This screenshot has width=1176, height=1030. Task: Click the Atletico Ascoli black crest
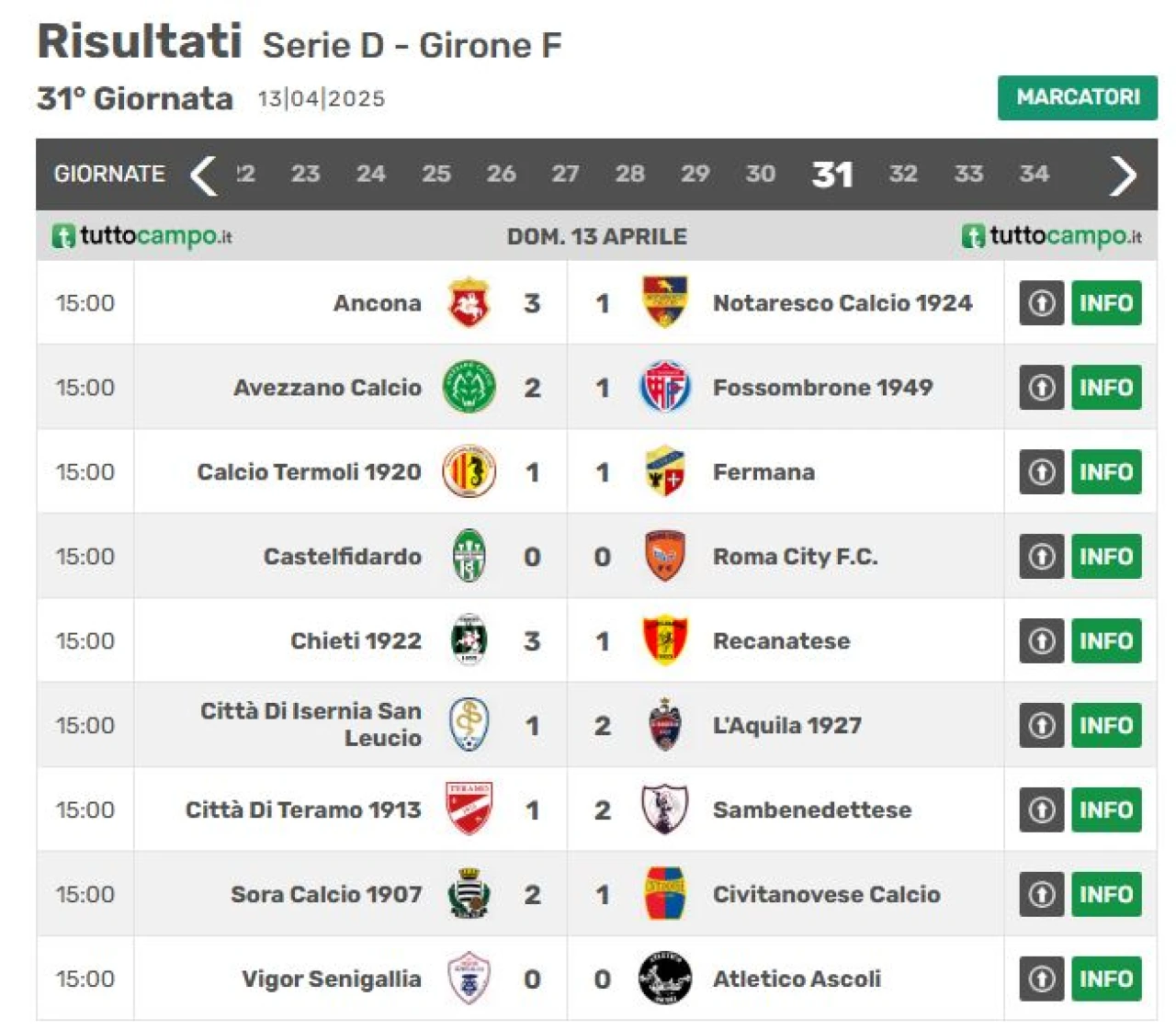(664, 979)
